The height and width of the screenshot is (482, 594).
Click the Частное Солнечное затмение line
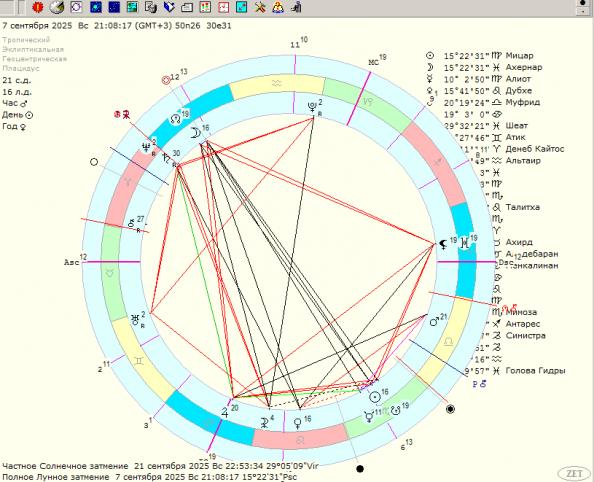160,466
